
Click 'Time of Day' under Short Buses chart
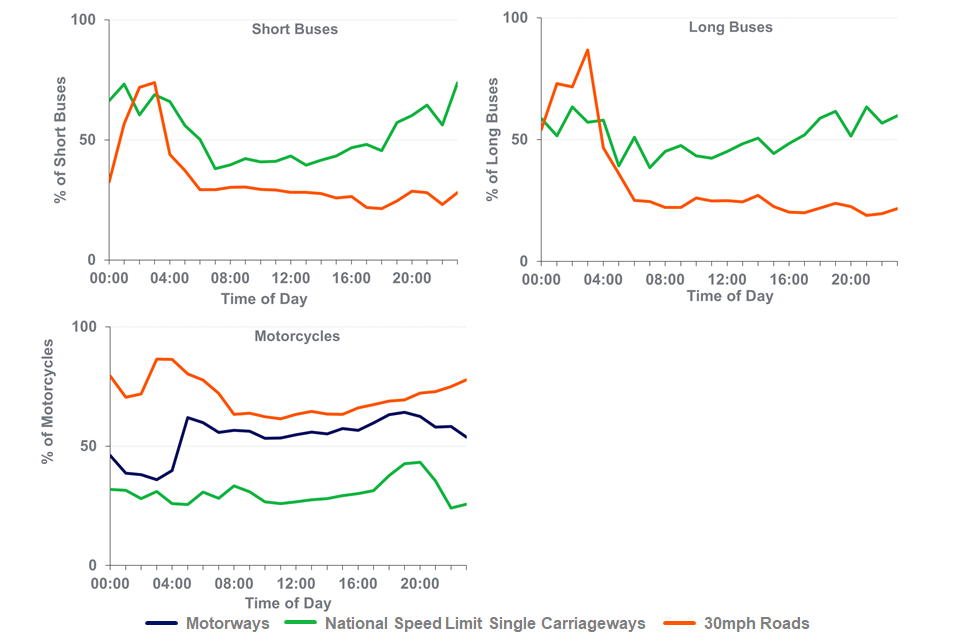264,299
